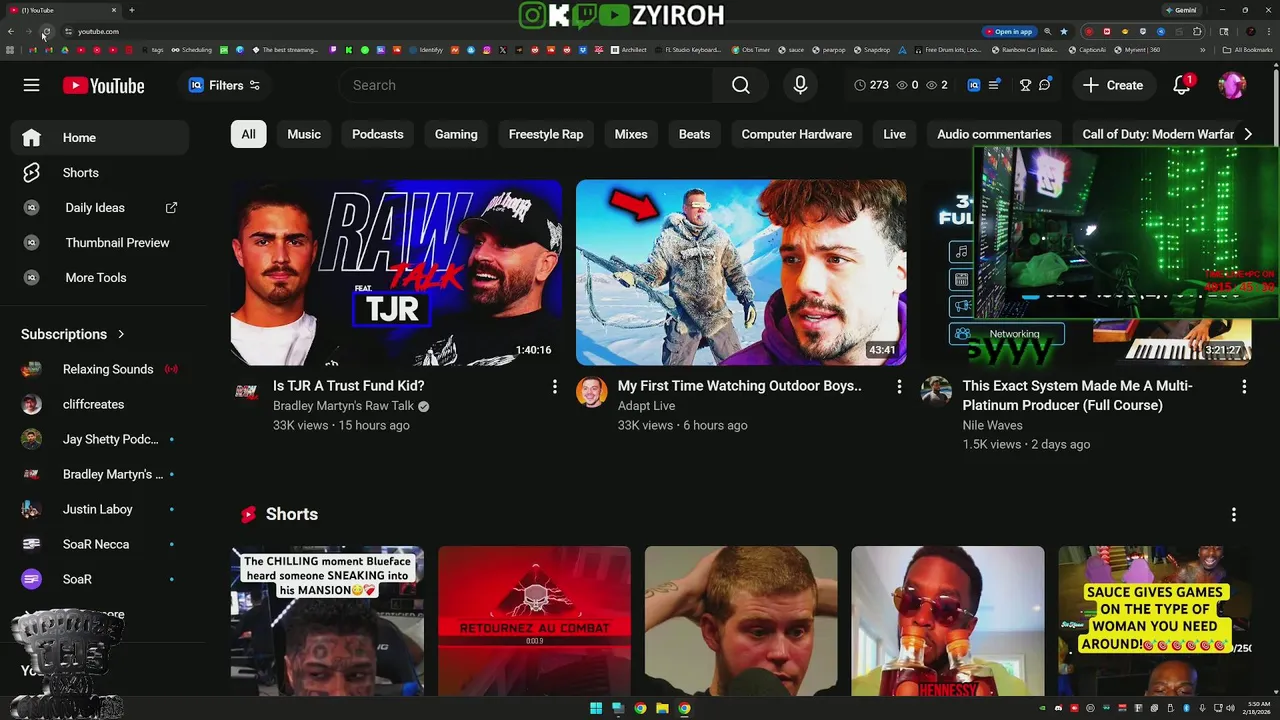Select the Live filter chip

click(x=894, y=134)
